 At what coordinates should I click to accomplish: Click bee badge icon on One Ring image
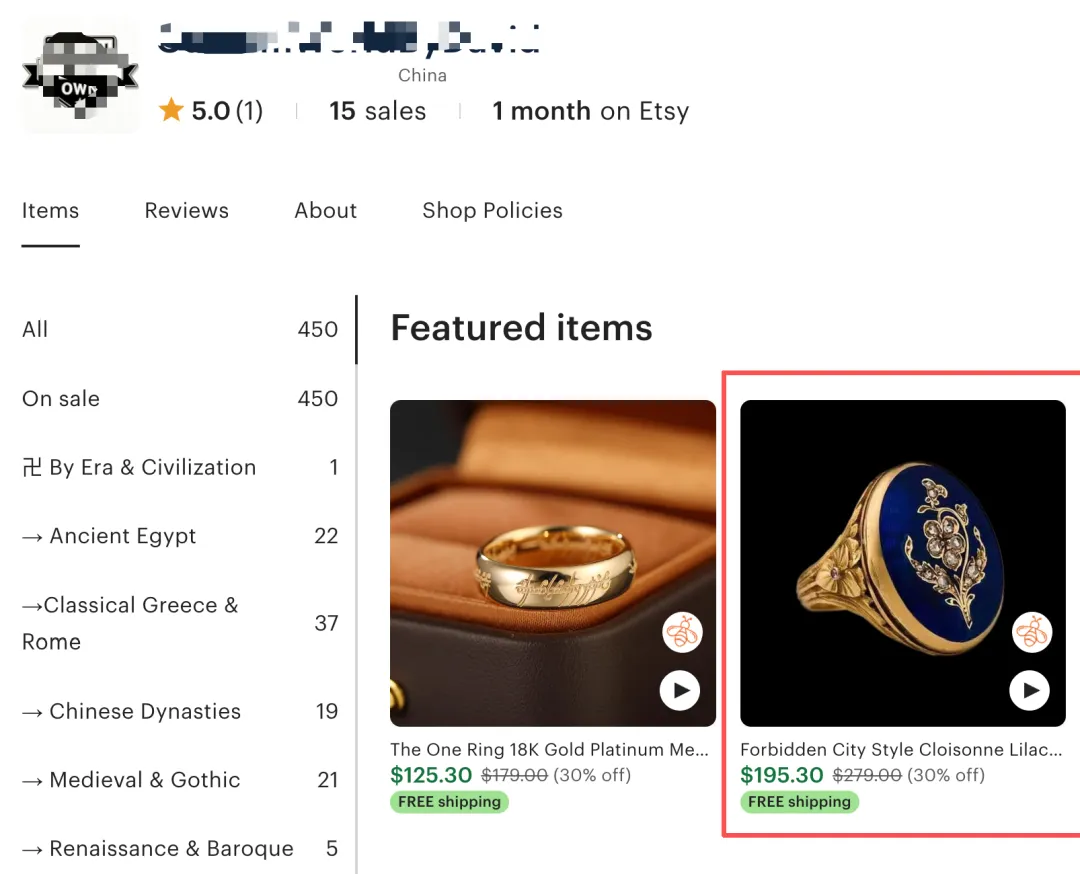[x=682, y=633]
